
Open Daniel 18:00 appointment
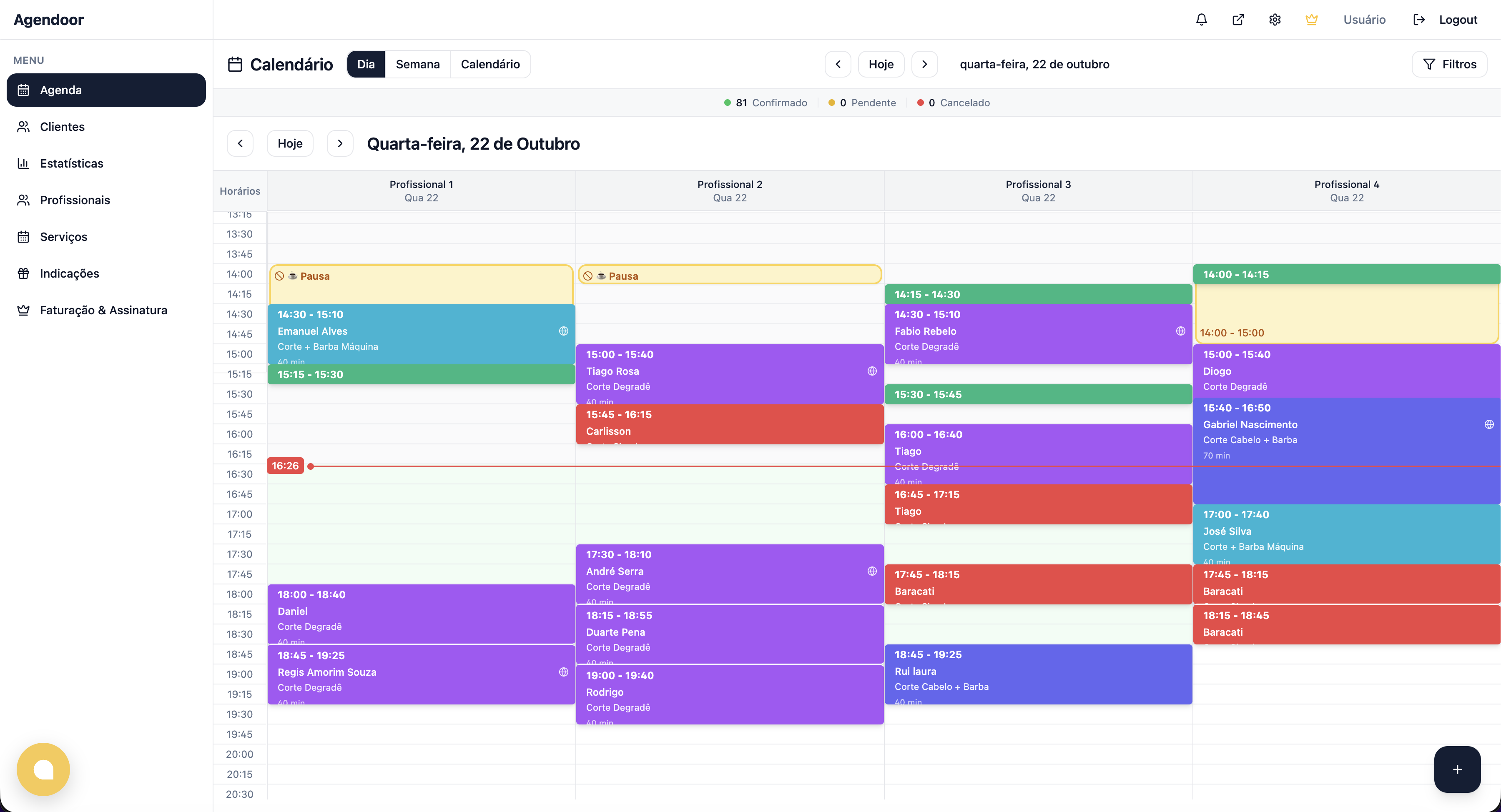tap(421, 614)
